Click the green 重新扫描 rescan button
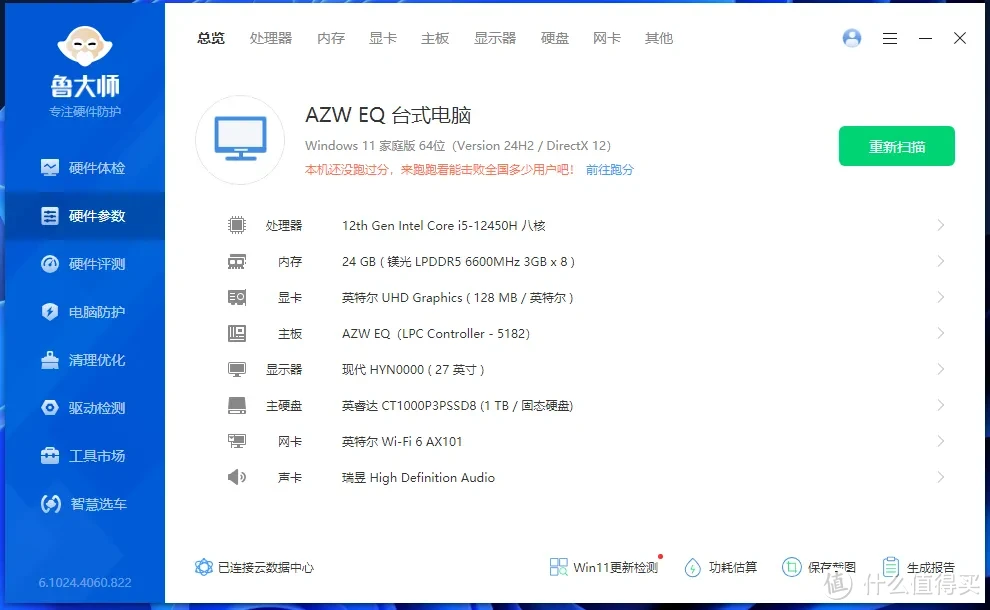 click(897, 146)
